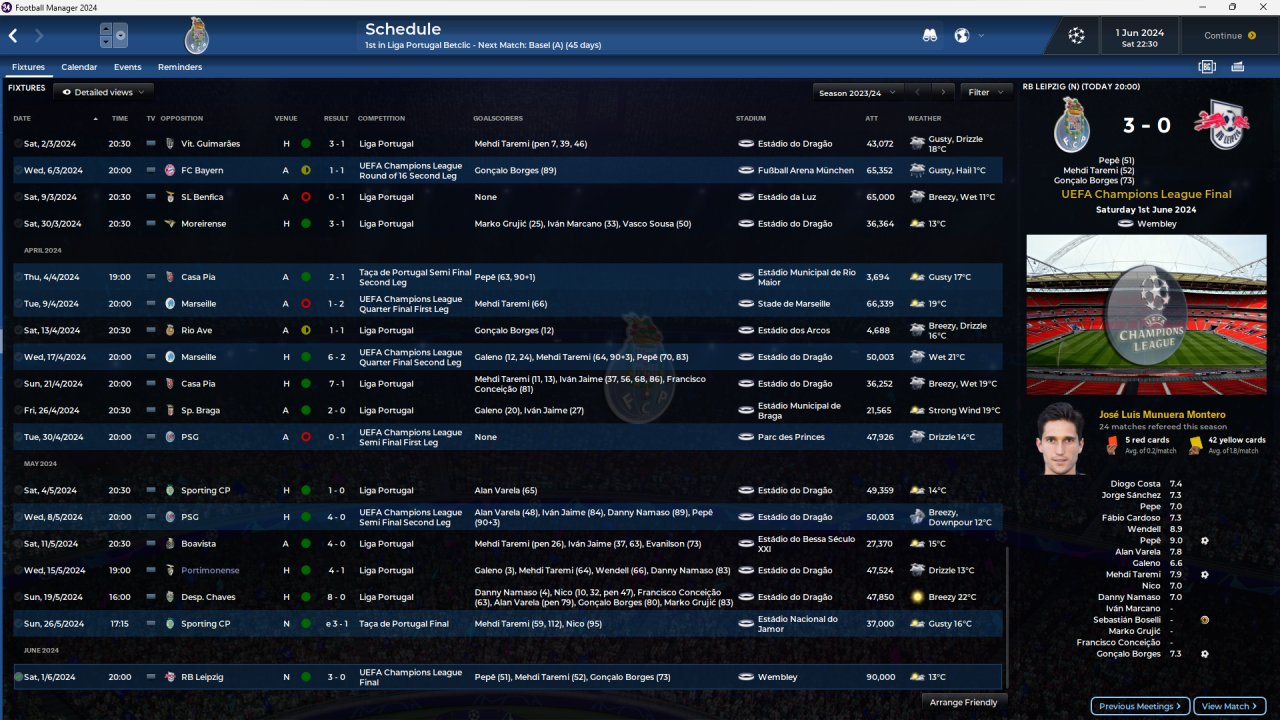The width and height of the screenshot is (1280, 720).
Task: Click goal ball icon next to Pepê rating
Action: [x=1205, y=541]
